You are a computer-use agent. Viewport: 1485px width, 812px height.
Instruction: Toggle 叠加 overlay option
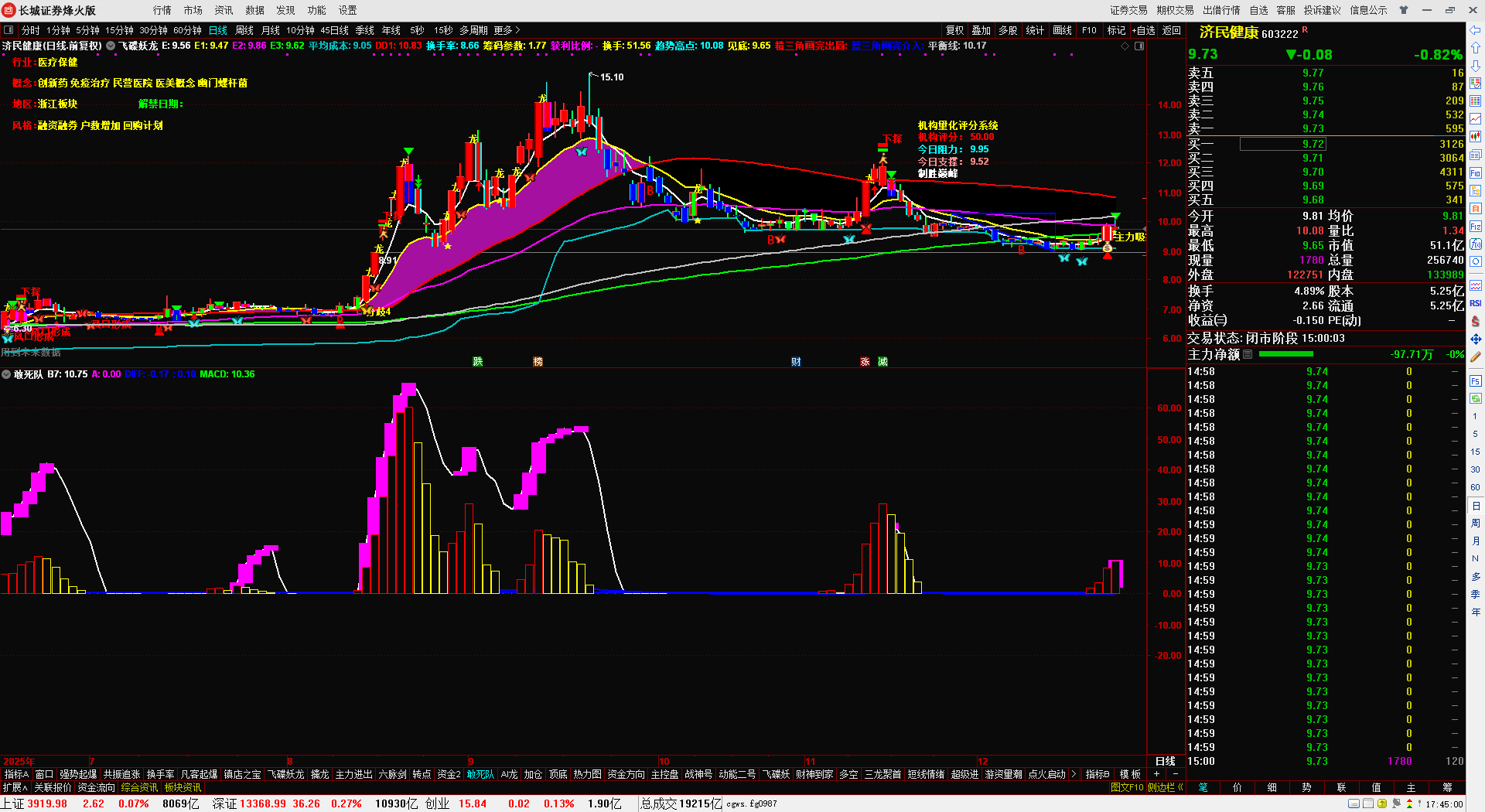[x=981, y=30]
